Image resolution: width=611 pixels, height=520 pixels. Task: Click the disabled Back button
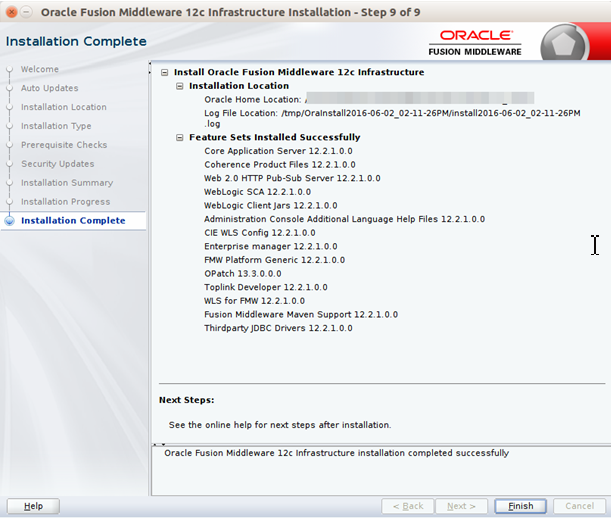[408, 506]
